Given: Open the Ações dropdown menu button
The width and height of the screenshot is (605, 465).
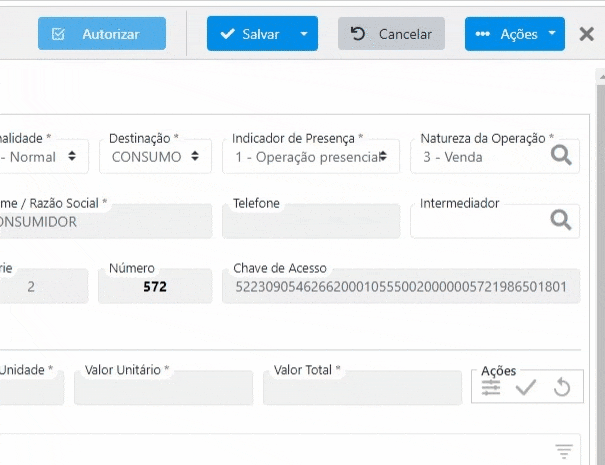Looking at the screenshot, I should pyautogui.click(x=515, y=34).
